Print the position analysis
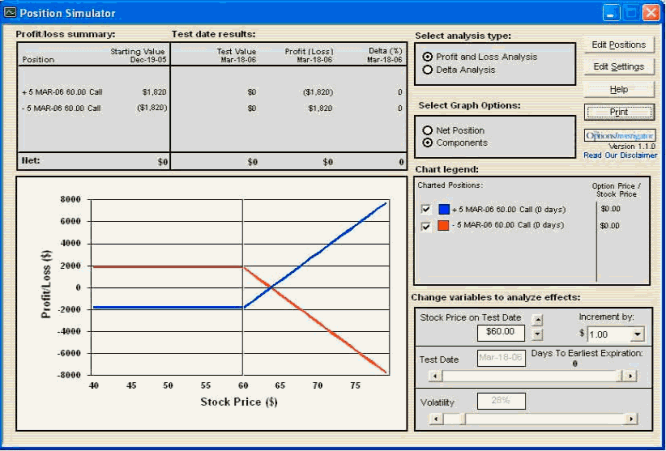This screenshot has height=451, width=666. (x=619, y=112)
